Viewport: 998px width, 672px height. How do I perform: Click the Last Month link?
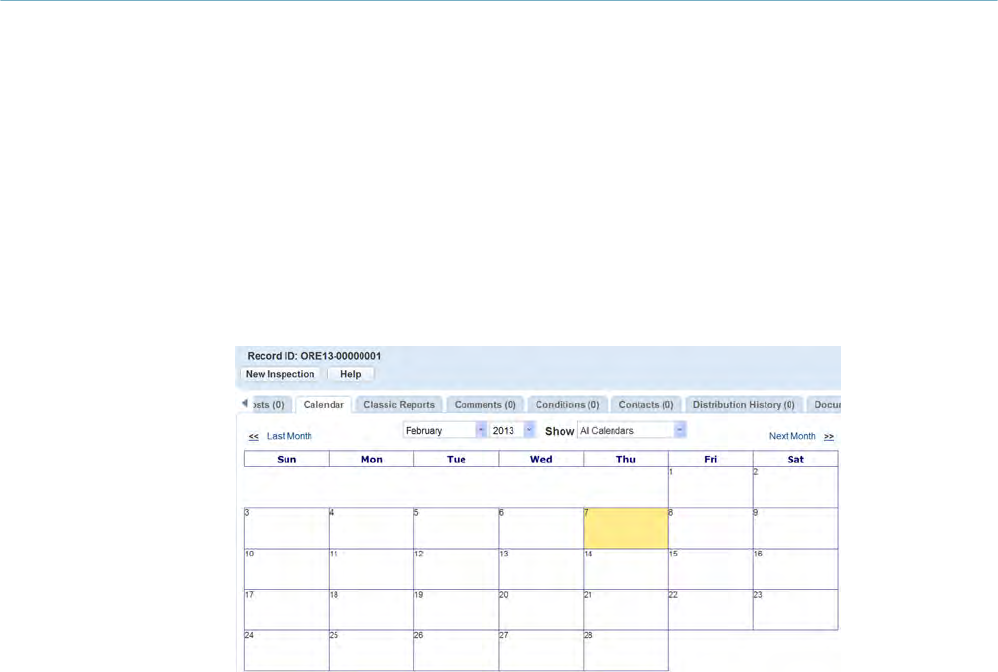point(289,436)
